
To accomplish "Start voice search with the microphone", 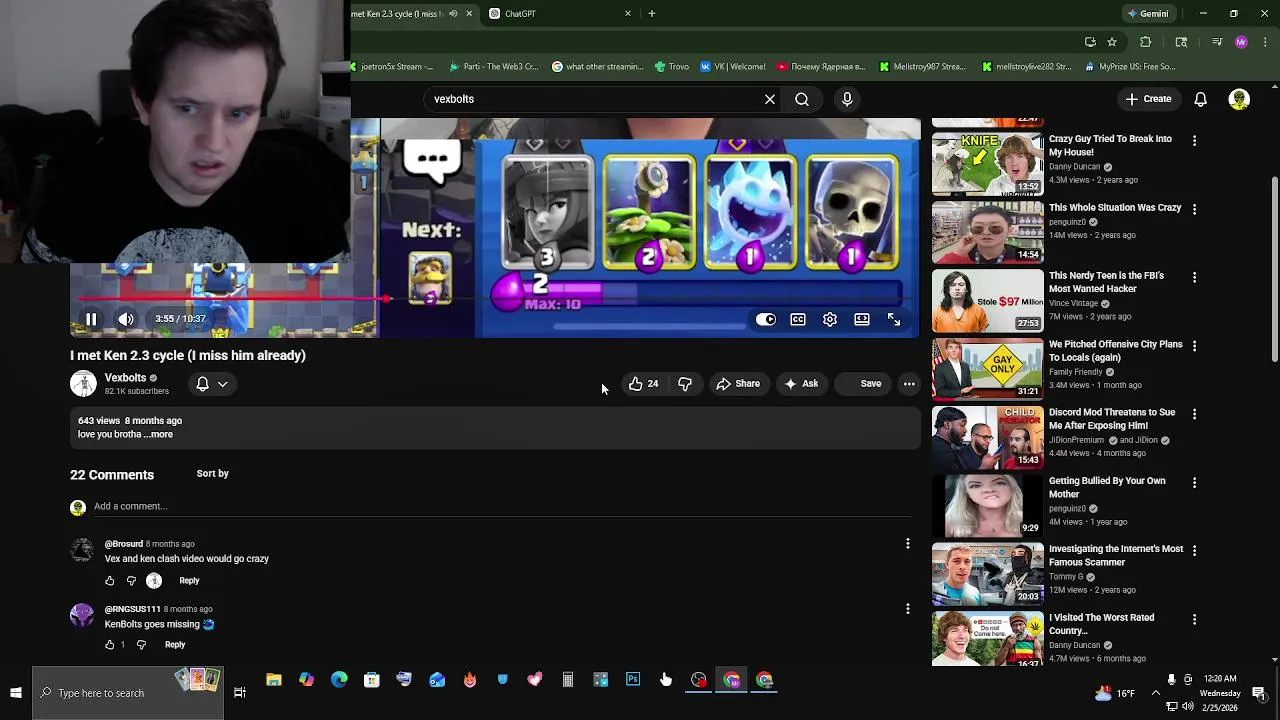I will pos(847,99).
